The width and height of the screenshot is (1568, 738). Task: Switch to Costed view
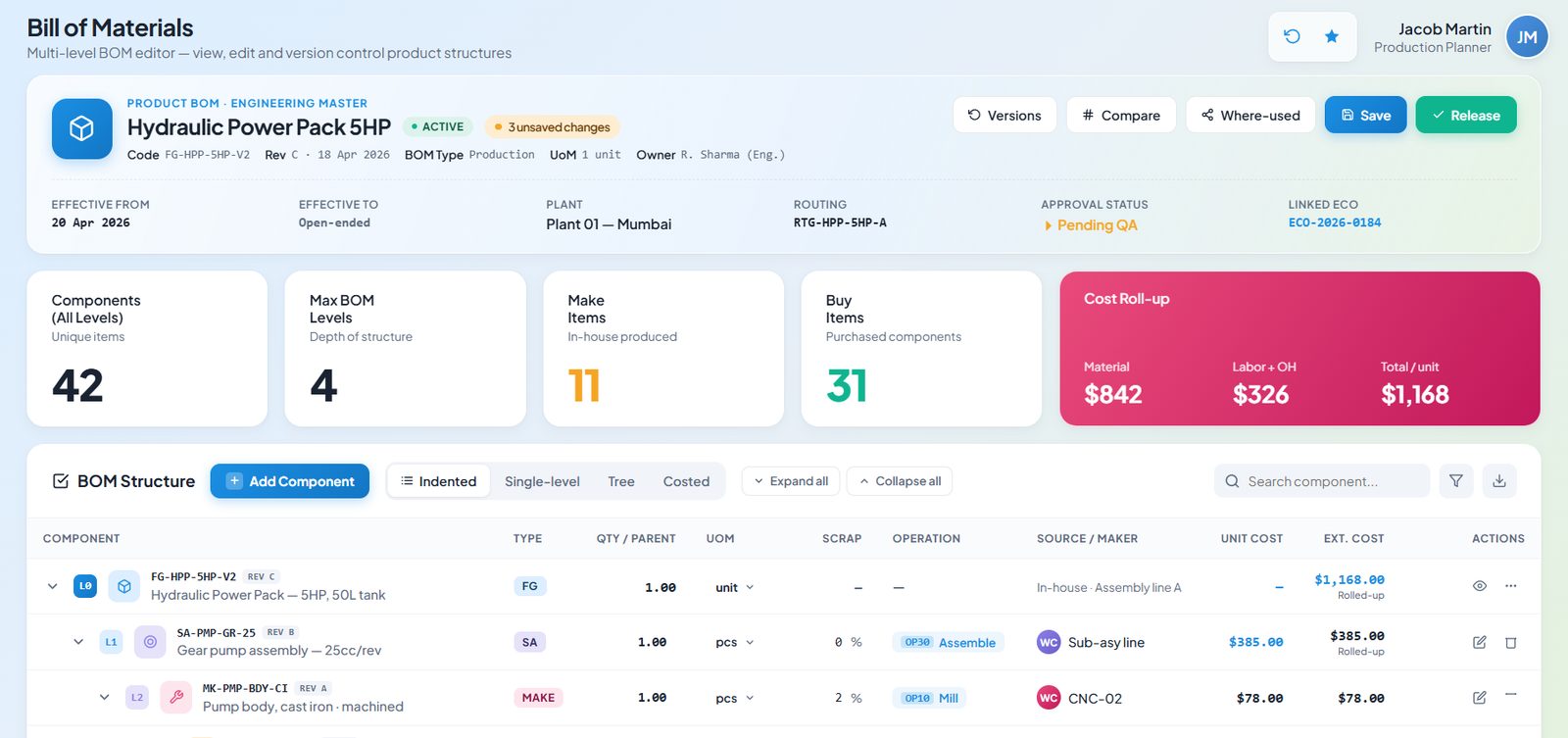click(686, 481)
